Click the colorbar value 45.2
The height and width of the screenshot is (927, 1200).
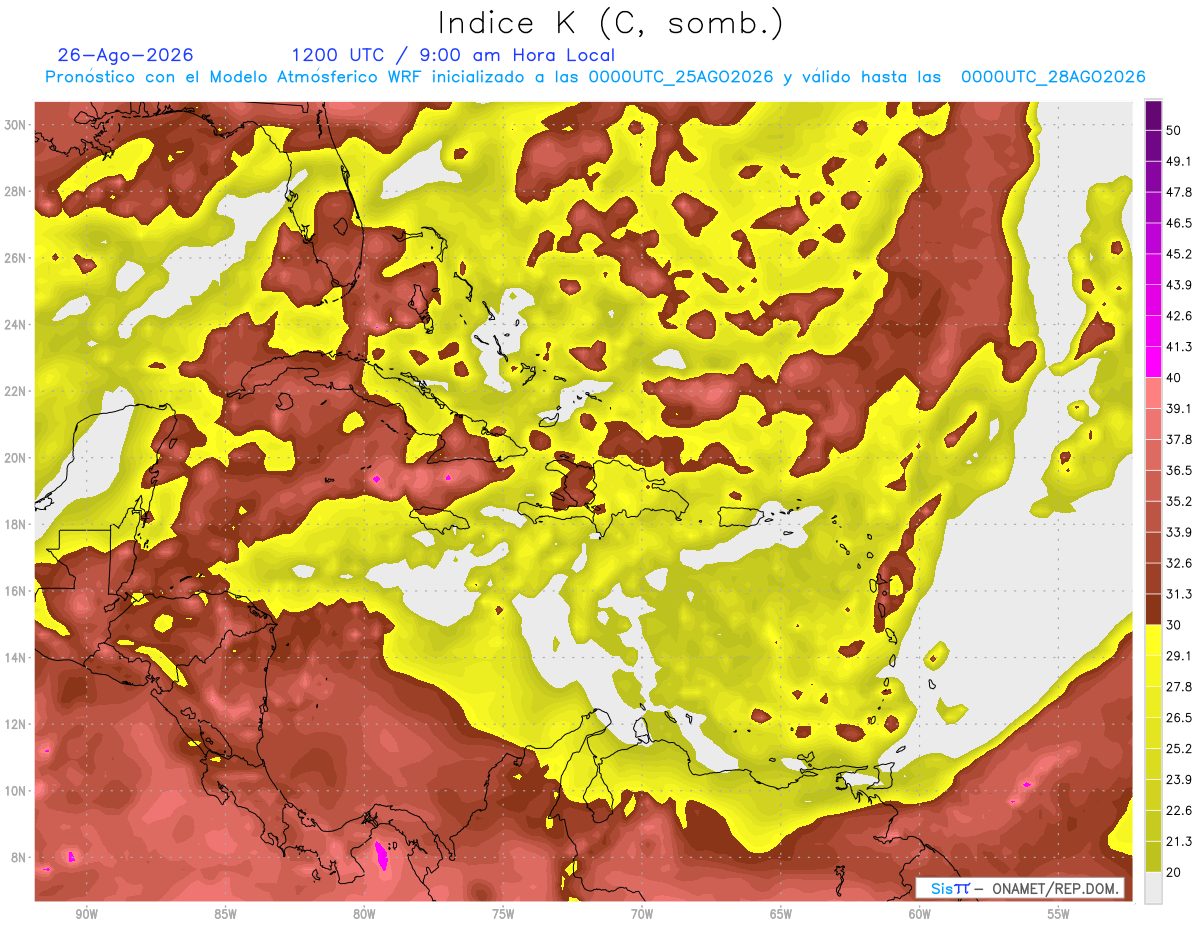[1178, 254]
